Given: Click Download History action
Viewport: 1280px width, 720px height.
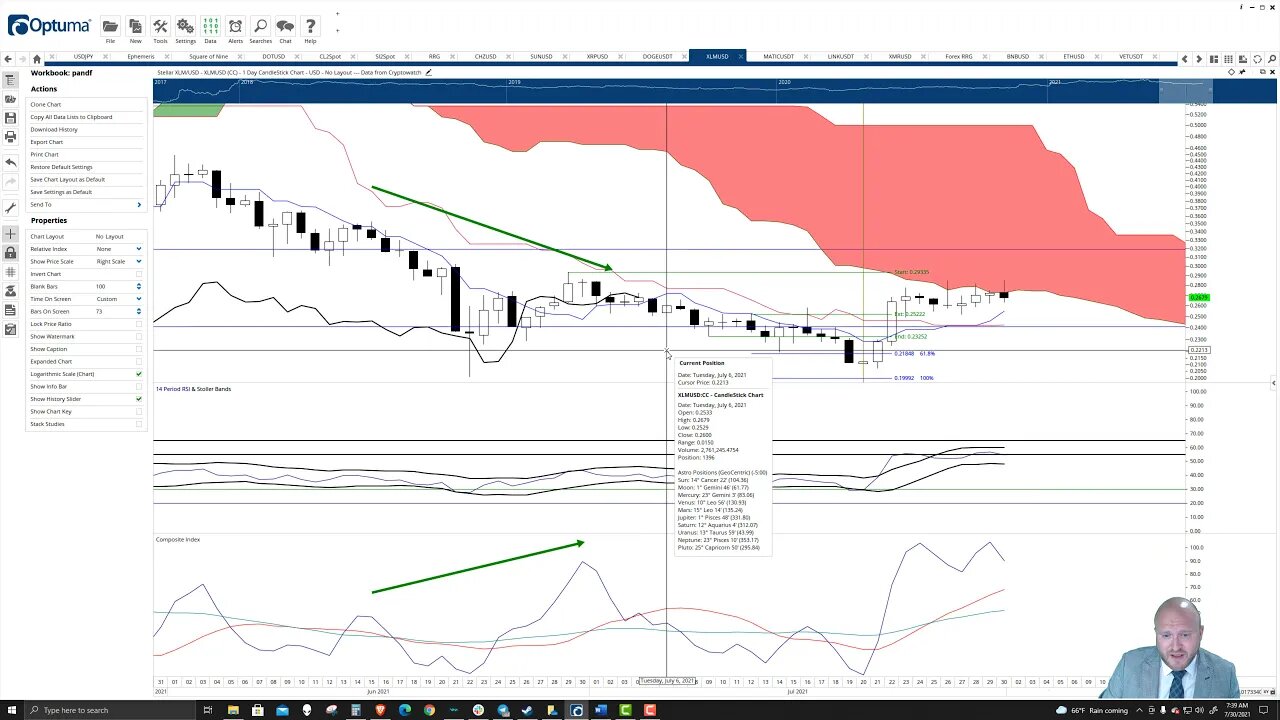Looking at the screenshot, I should pos(54,129).
